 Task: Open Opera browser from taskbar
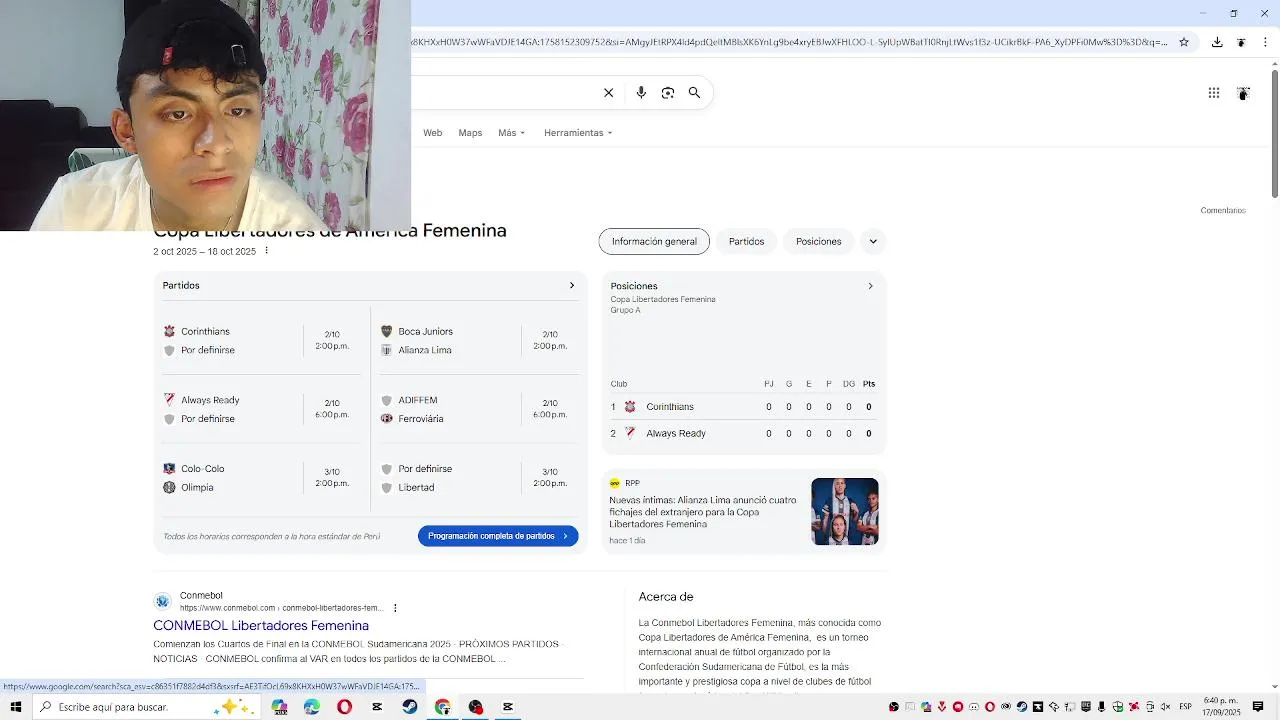coord(344,707)
